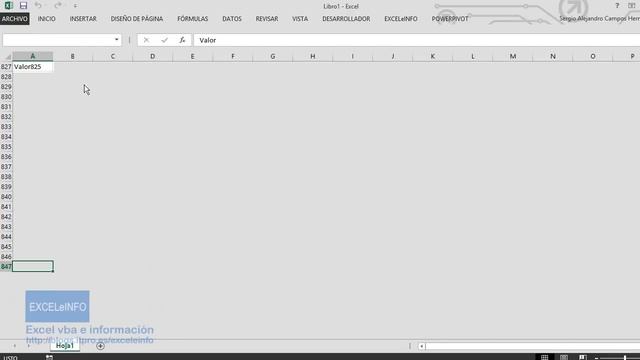Select row 835 header

tap(6, 147)
